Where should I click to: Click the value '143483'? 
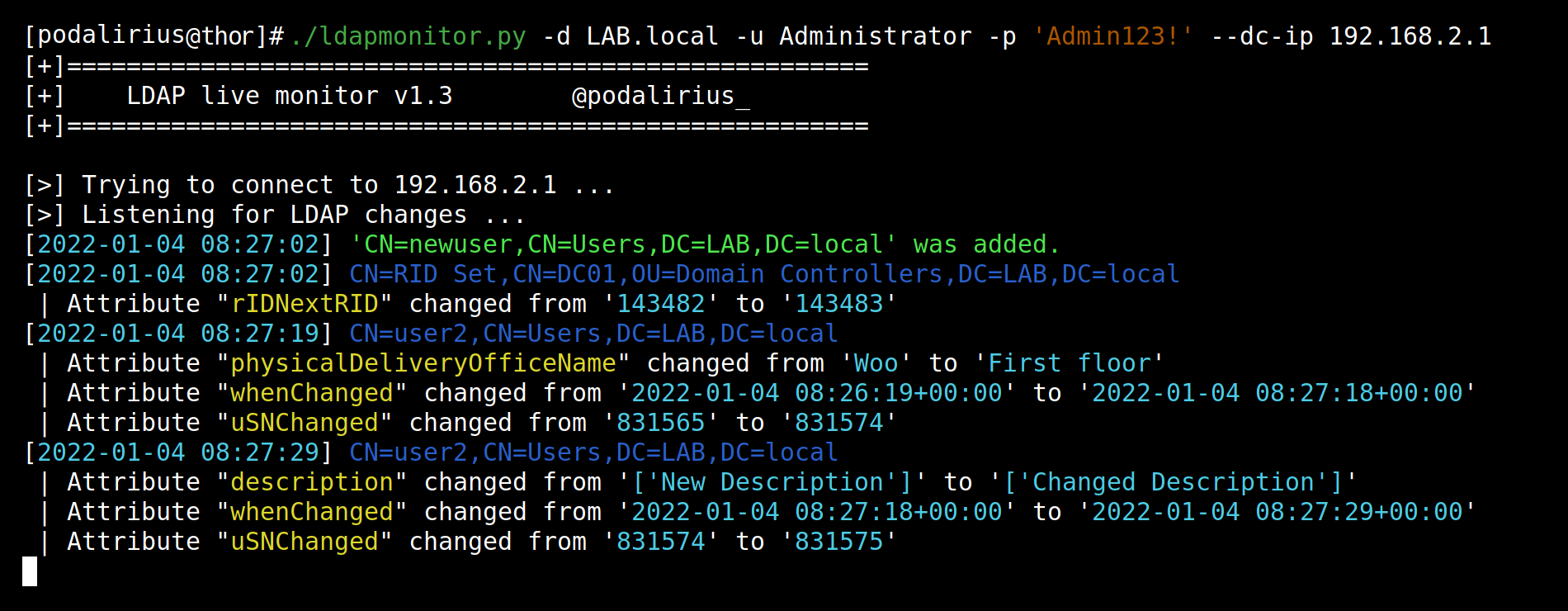point(839,304)
